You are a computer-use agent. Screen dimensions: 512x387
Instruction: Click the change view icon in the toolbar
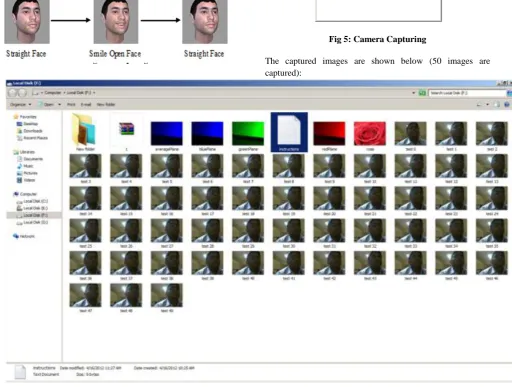(x=479, y=104)
